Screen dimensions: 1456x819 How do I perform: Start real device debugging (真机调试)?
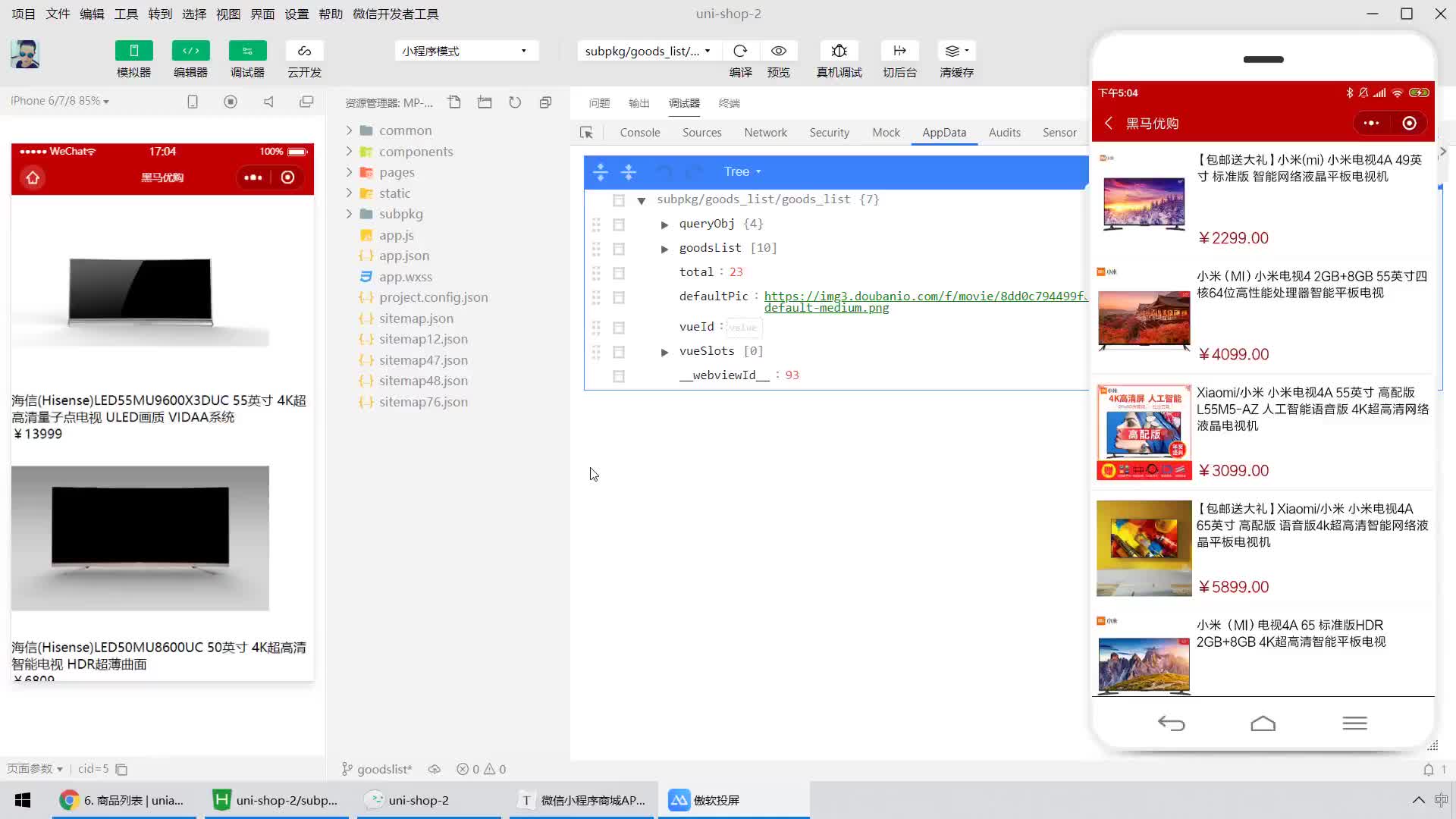click(x=839, y=51)
